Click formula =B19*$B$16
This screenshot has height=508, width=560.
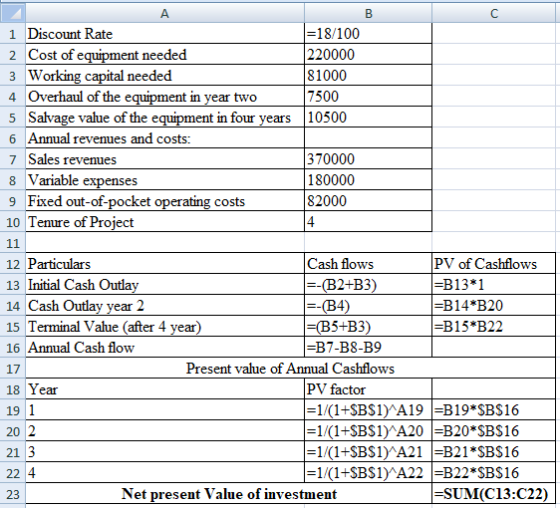click(494, 410)
